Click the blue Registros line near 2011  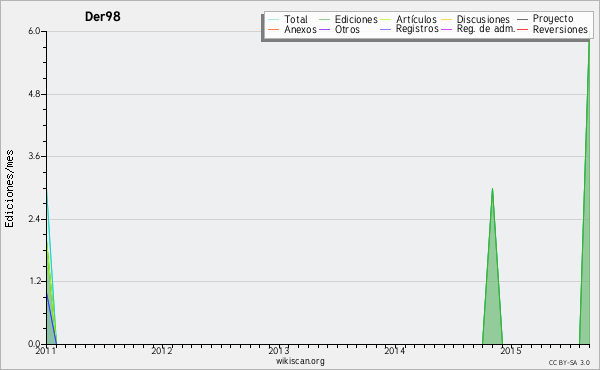click(x=51, y=319)
